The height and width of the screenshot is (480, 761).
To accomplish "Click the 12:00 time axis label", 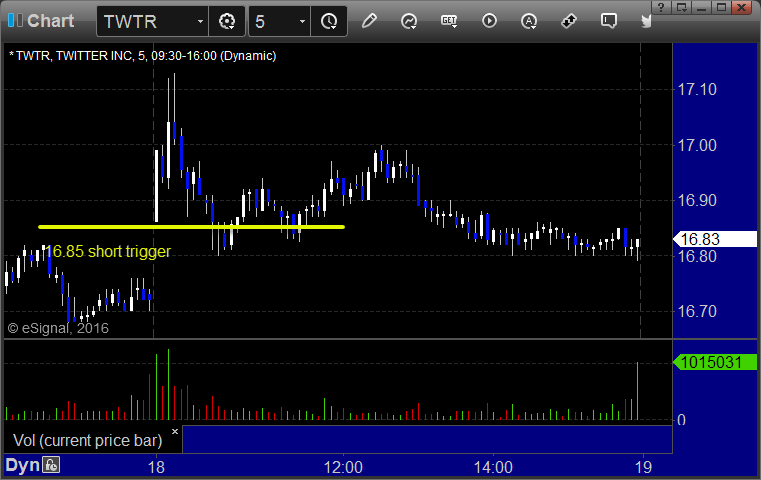I will [343, 467].
